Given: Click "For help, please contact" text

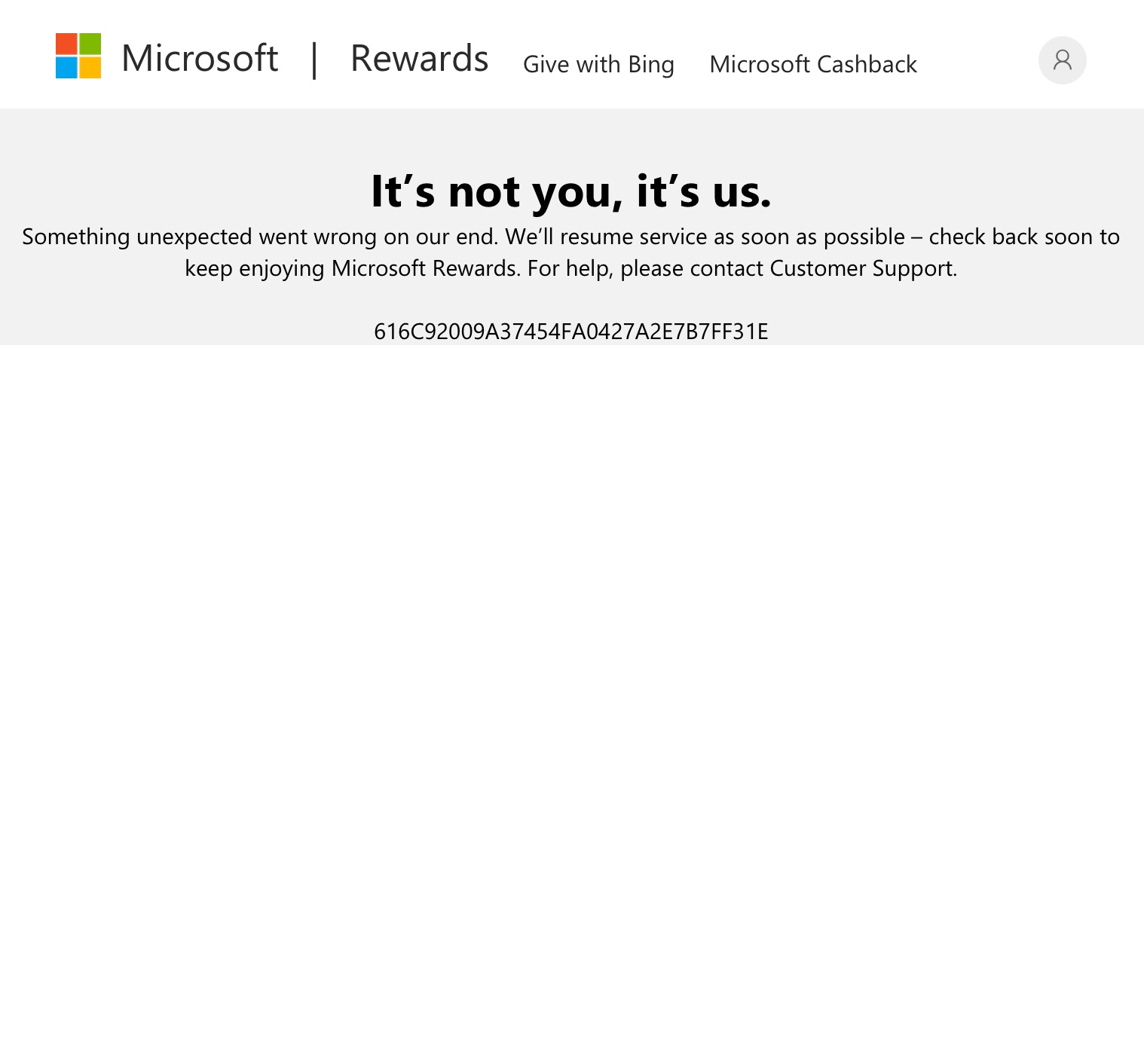Looking at the screenshot, I should click(645, 268).
